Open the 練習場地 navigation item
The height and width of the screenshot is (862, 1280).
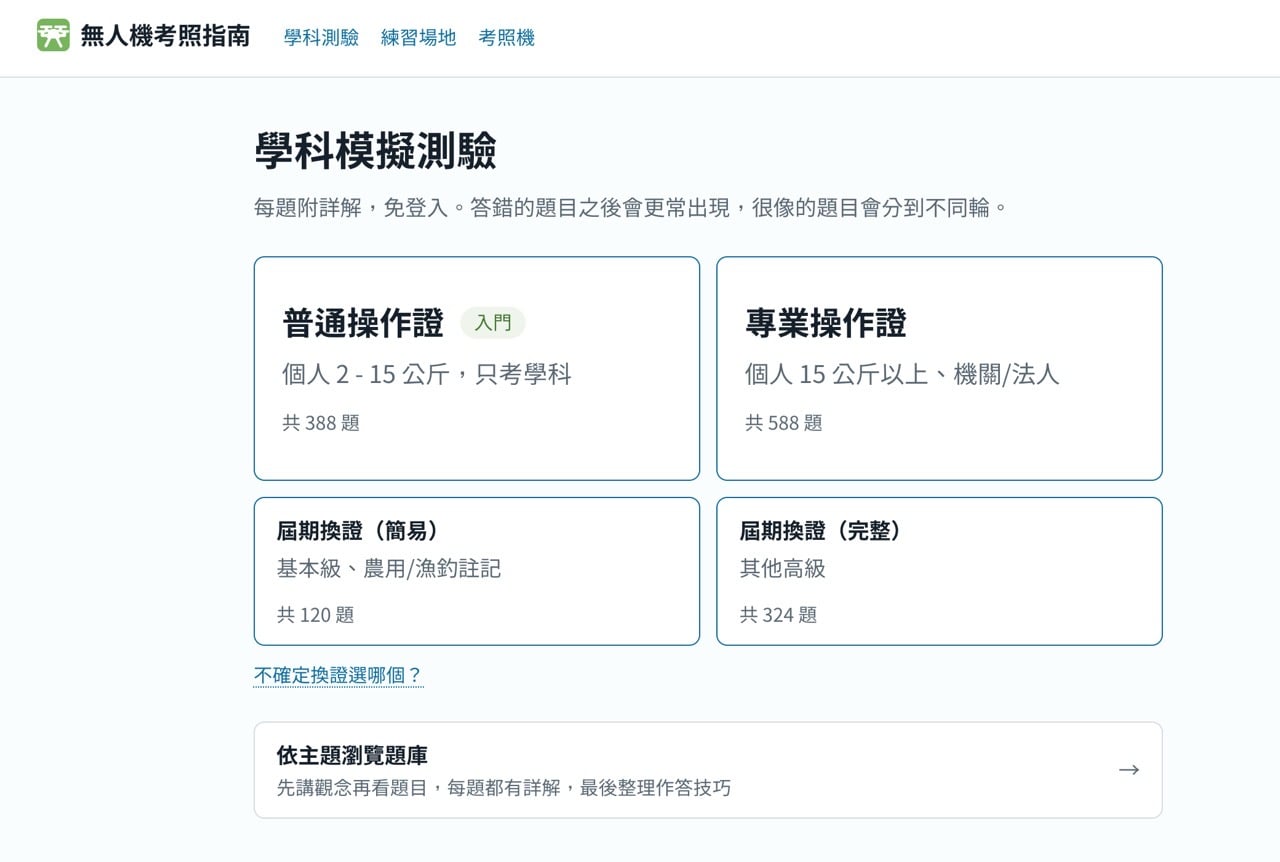tap(418, 37)
